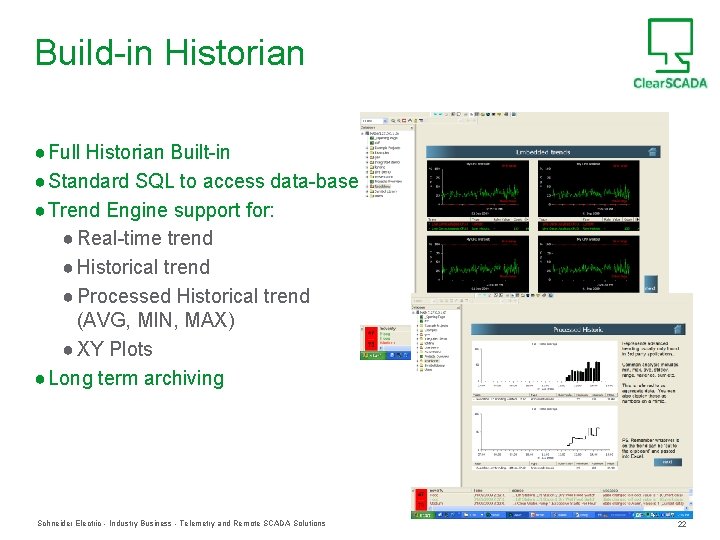This screenshot has height=540, width=720.
Task: Click 'Real-time trend' sub-bullet
Action: pyautogui.click(x=145, y=238)
